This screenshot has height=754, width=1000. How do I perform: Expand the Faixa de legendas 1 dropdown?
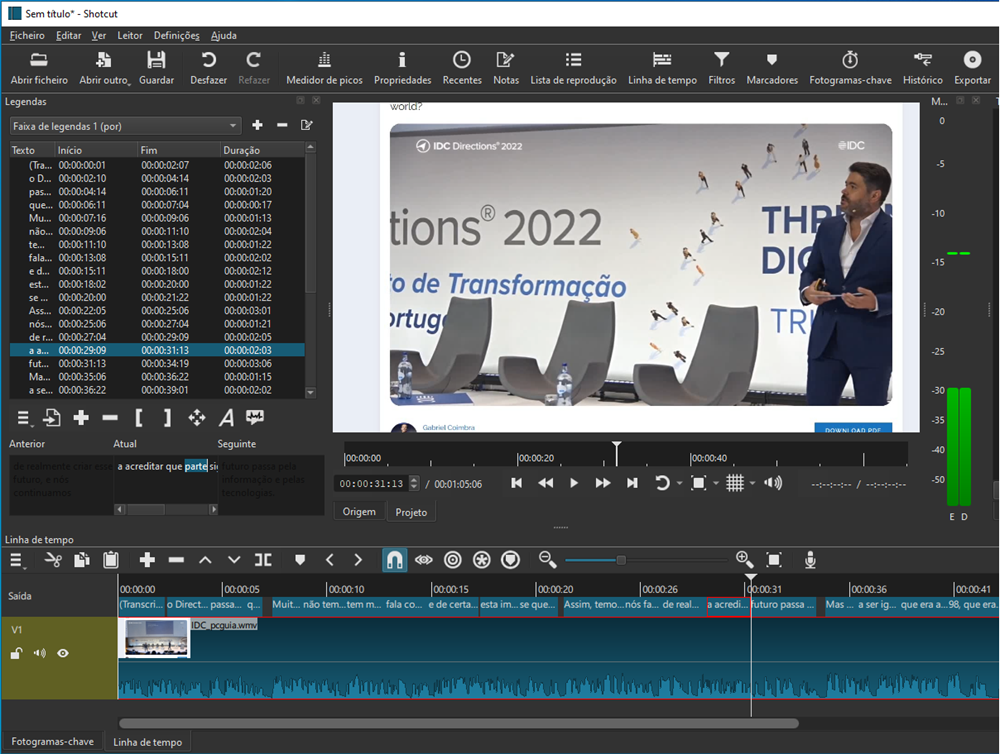(x=233, y=126)
